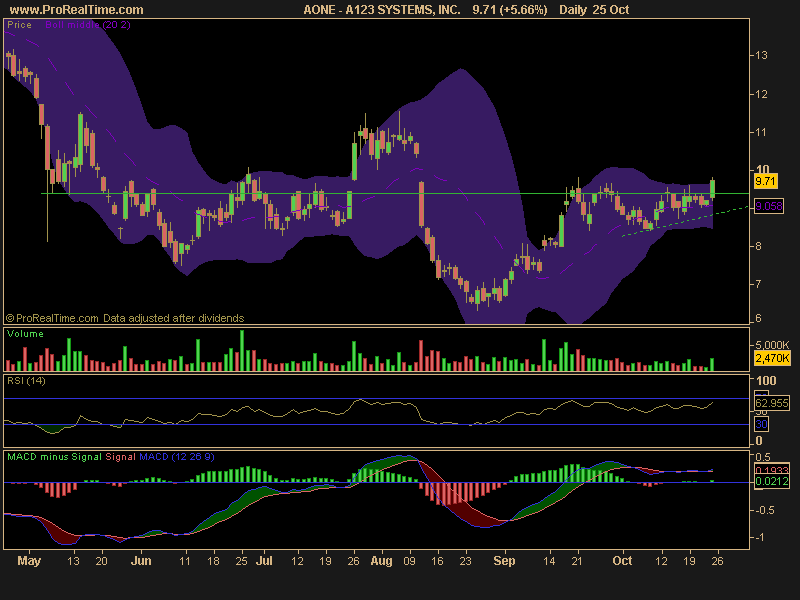Click the Jul label on time axis

(x=264, y=561)
